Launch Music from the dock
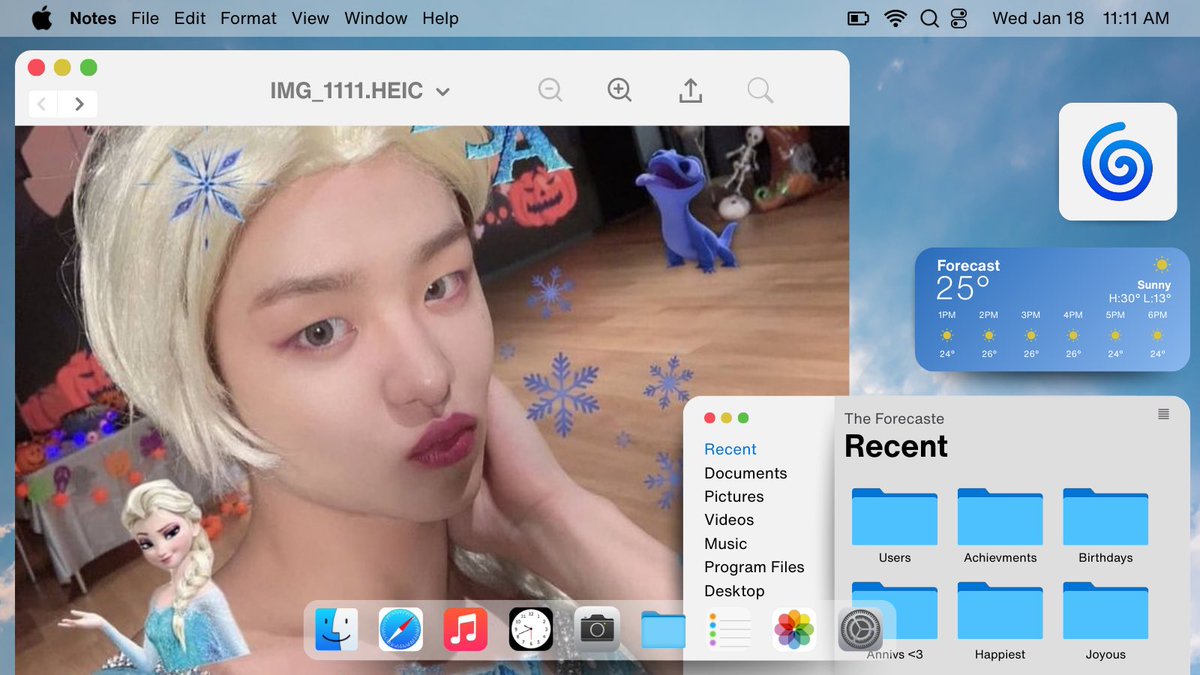The width and height of the screenshot is (1200, 675). (465, 629)
